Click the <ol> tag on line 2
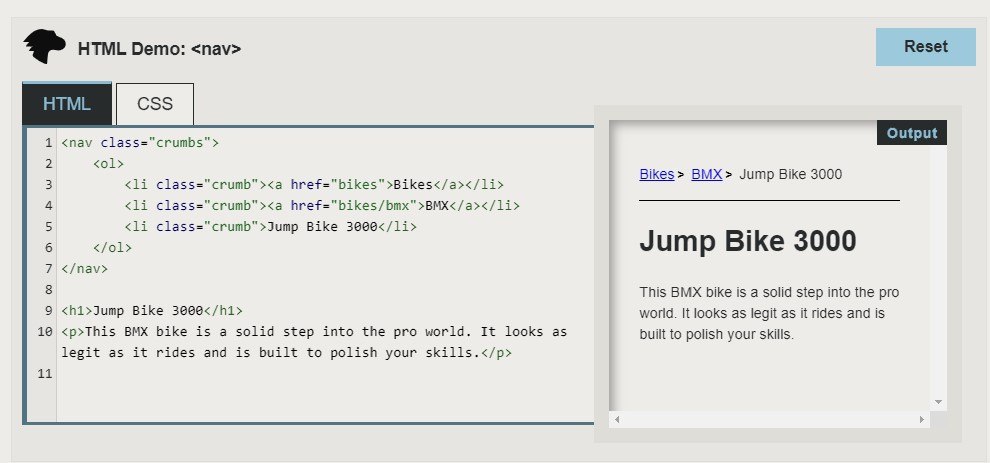This screenshot has width=990, height=463. (x=108, y=164)
